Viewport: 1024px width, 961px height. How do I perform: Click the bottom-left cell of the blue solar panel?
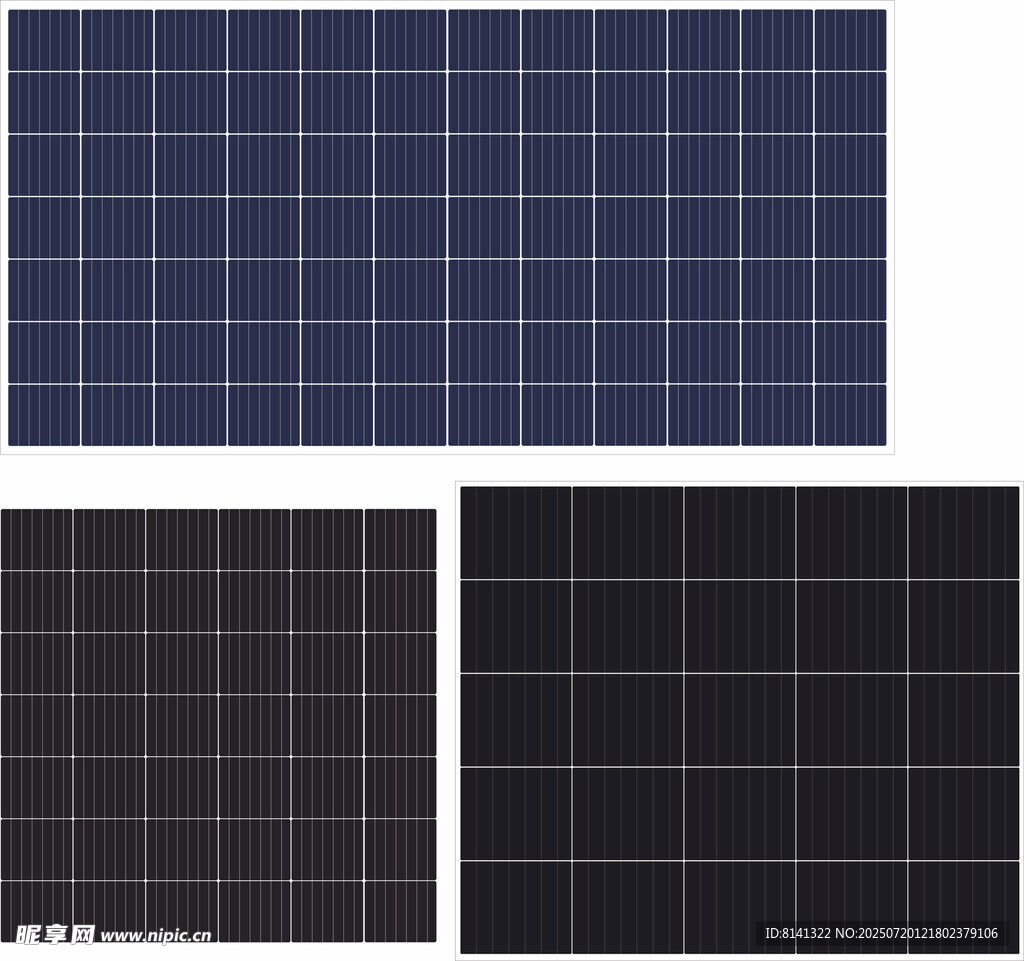(x=44, y=415)
